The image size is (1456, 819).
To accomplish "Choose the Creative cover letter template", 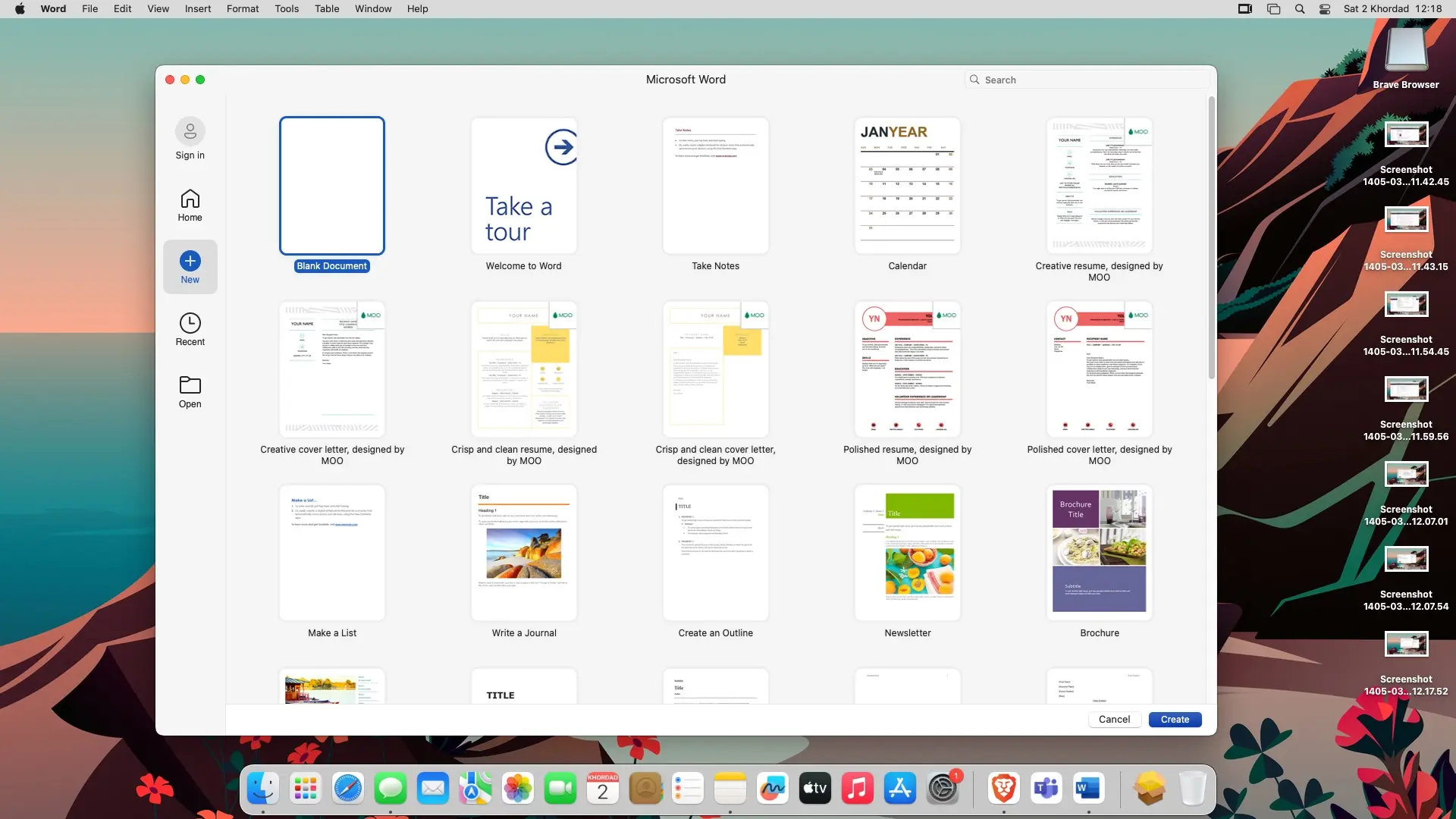I will (x=332, y=369).
